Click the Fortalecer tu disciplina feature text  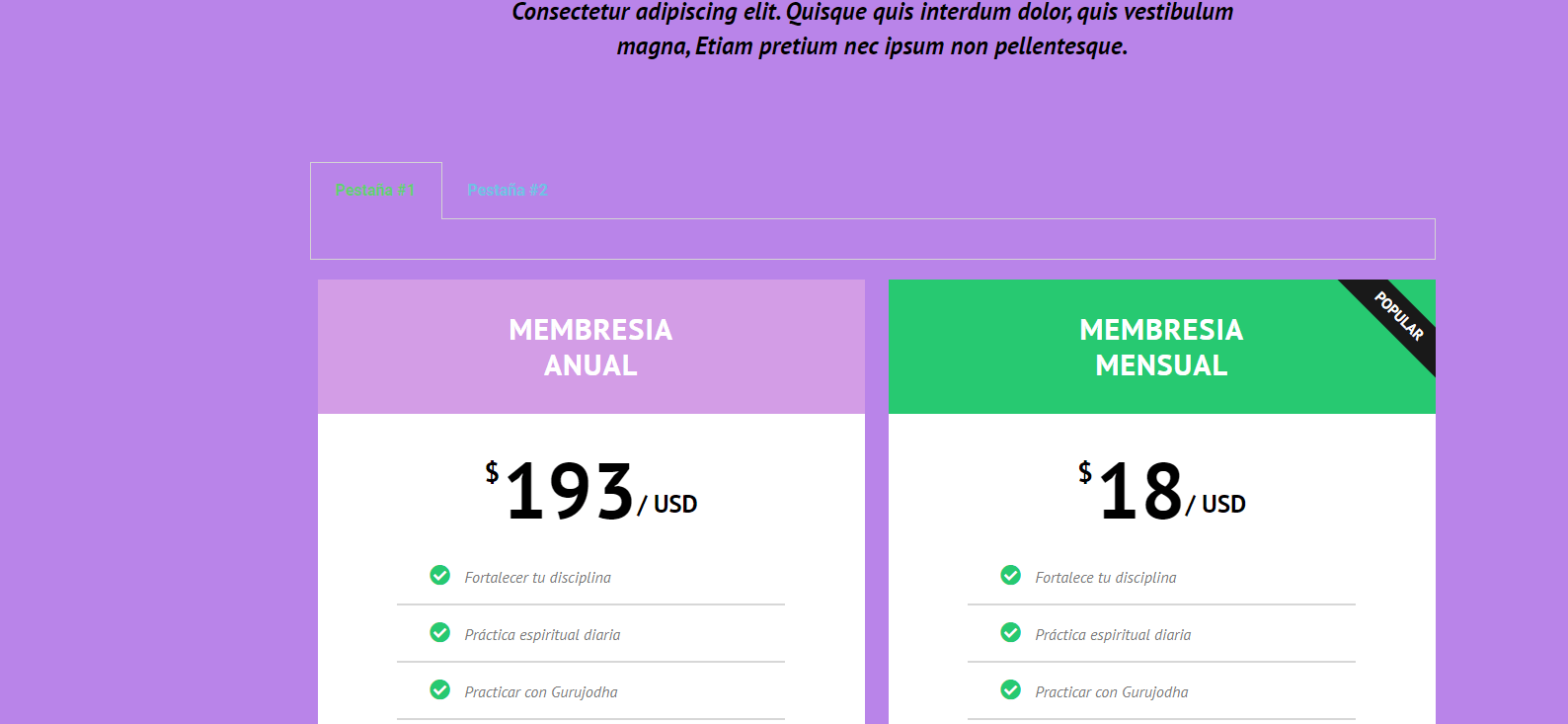(538, 578)
